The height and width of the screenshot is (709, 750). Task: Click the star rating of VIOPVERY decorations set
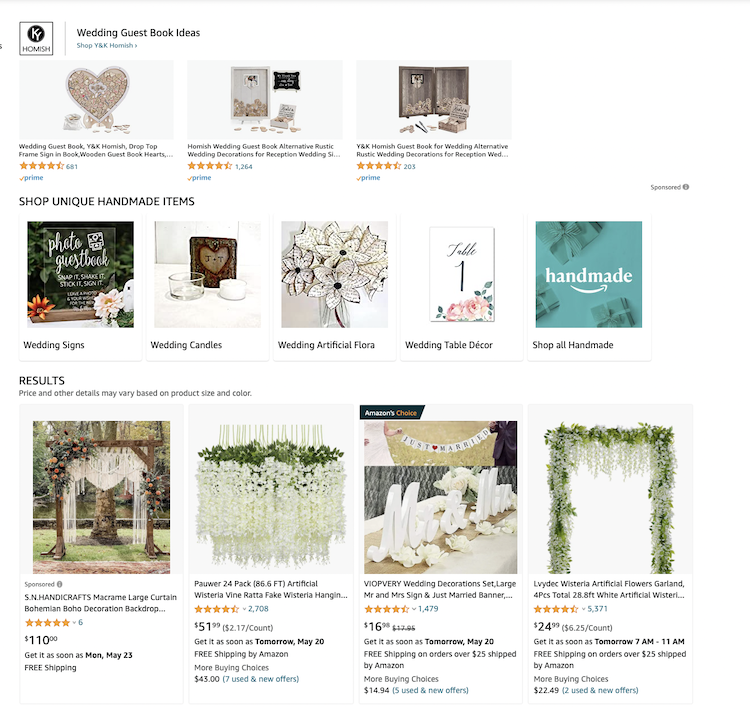click(x=386, y=609)
